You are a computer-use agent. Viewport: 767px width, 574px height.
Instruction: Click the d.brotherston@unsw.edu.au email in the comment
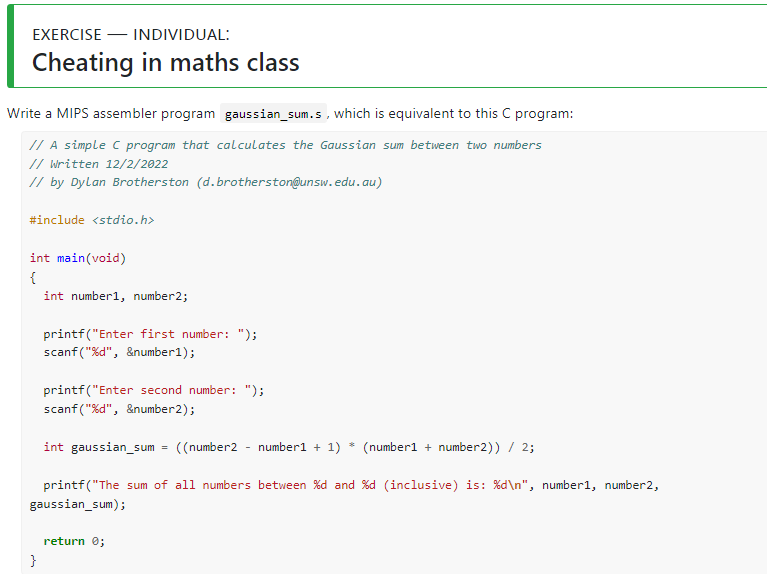coord(289,182)
